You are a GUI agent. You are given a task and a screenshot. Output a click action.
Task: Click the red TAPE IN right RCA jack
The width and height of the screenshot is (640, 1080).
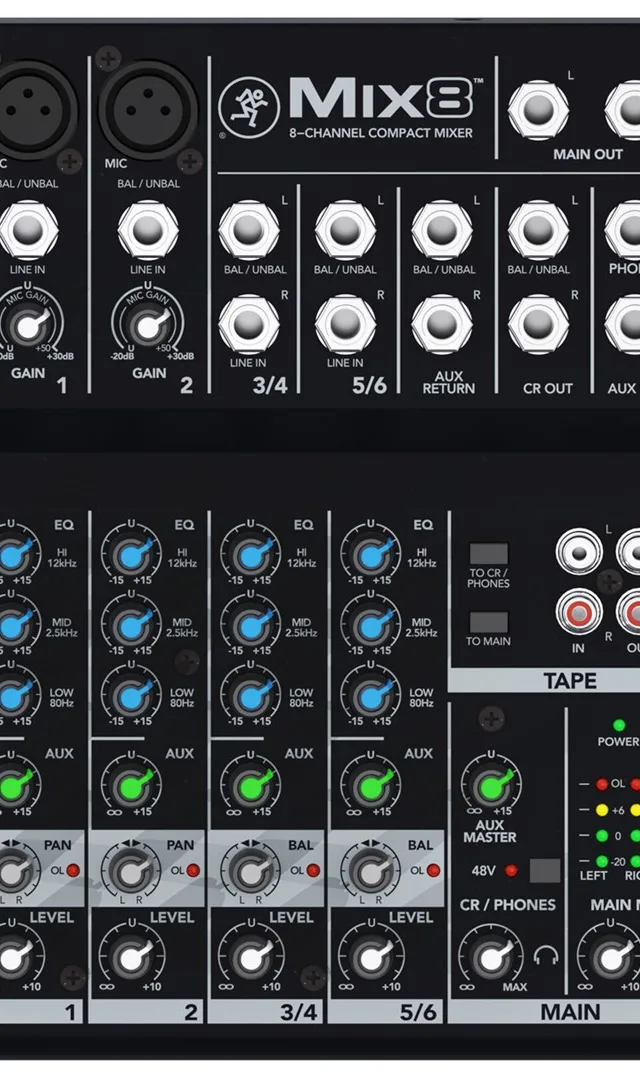tap(579, 612)
